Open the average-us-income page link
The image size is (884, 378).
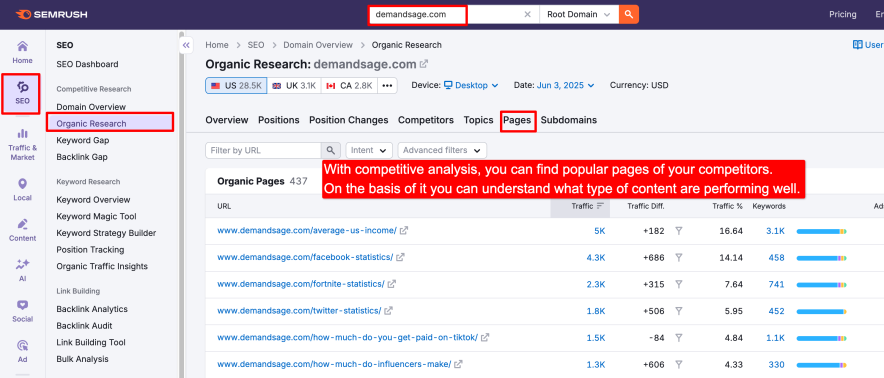pyautogui.click(x=307, y=231)
